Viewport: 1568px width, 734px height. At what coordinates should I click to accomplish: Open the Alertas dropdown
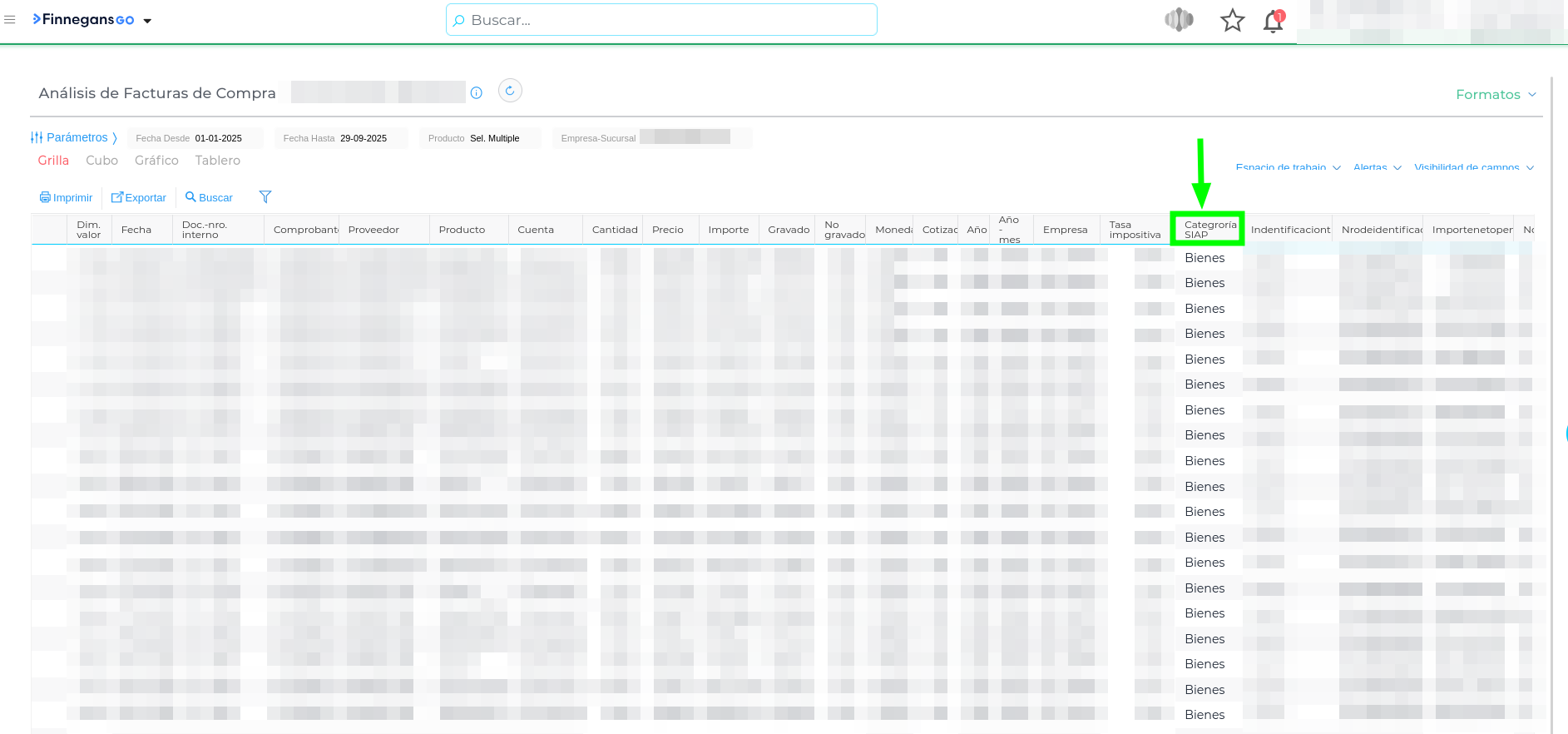coord(1377,168)
